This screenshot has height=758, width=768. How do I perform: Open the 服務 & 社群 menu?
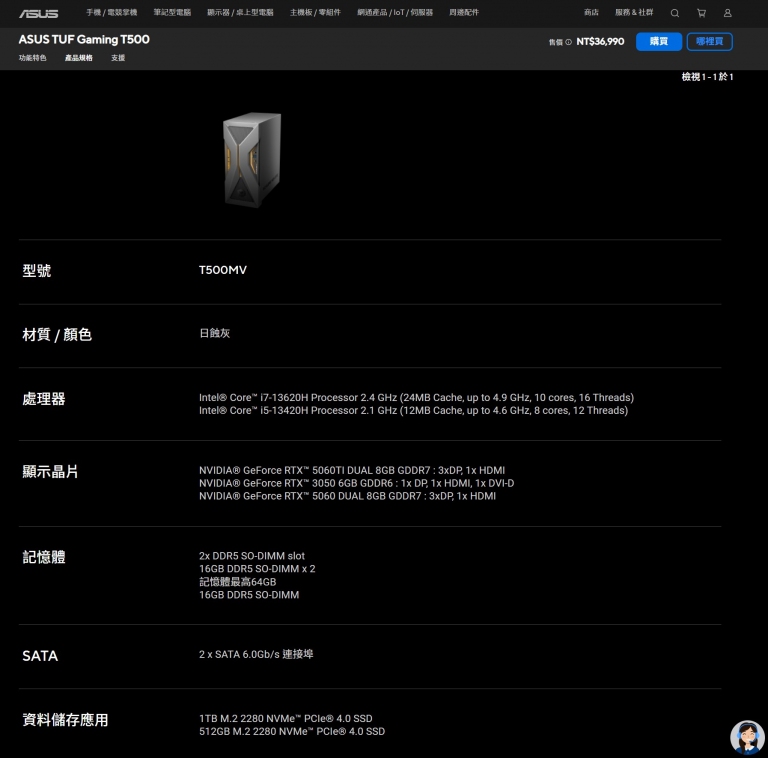[634, 13]
